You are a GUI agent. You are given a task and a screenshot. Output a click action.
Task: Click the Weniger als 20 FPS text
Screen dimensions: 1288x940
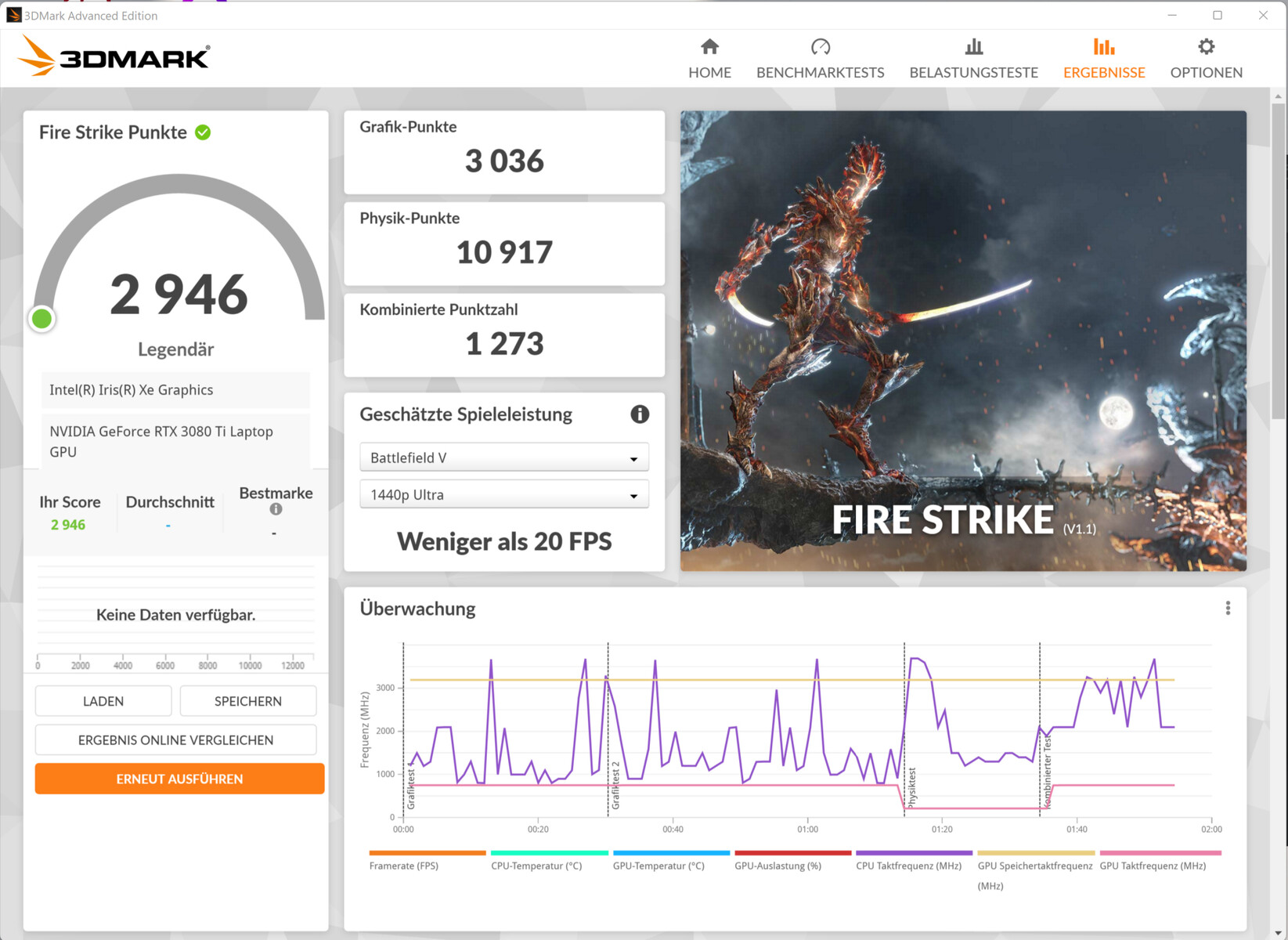click(504, 541)
